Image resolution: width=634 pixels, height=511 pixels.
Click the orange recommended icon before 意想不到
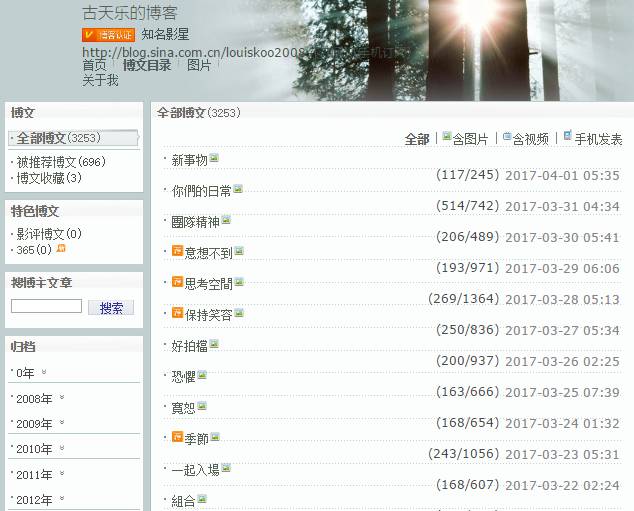point(177,251)
